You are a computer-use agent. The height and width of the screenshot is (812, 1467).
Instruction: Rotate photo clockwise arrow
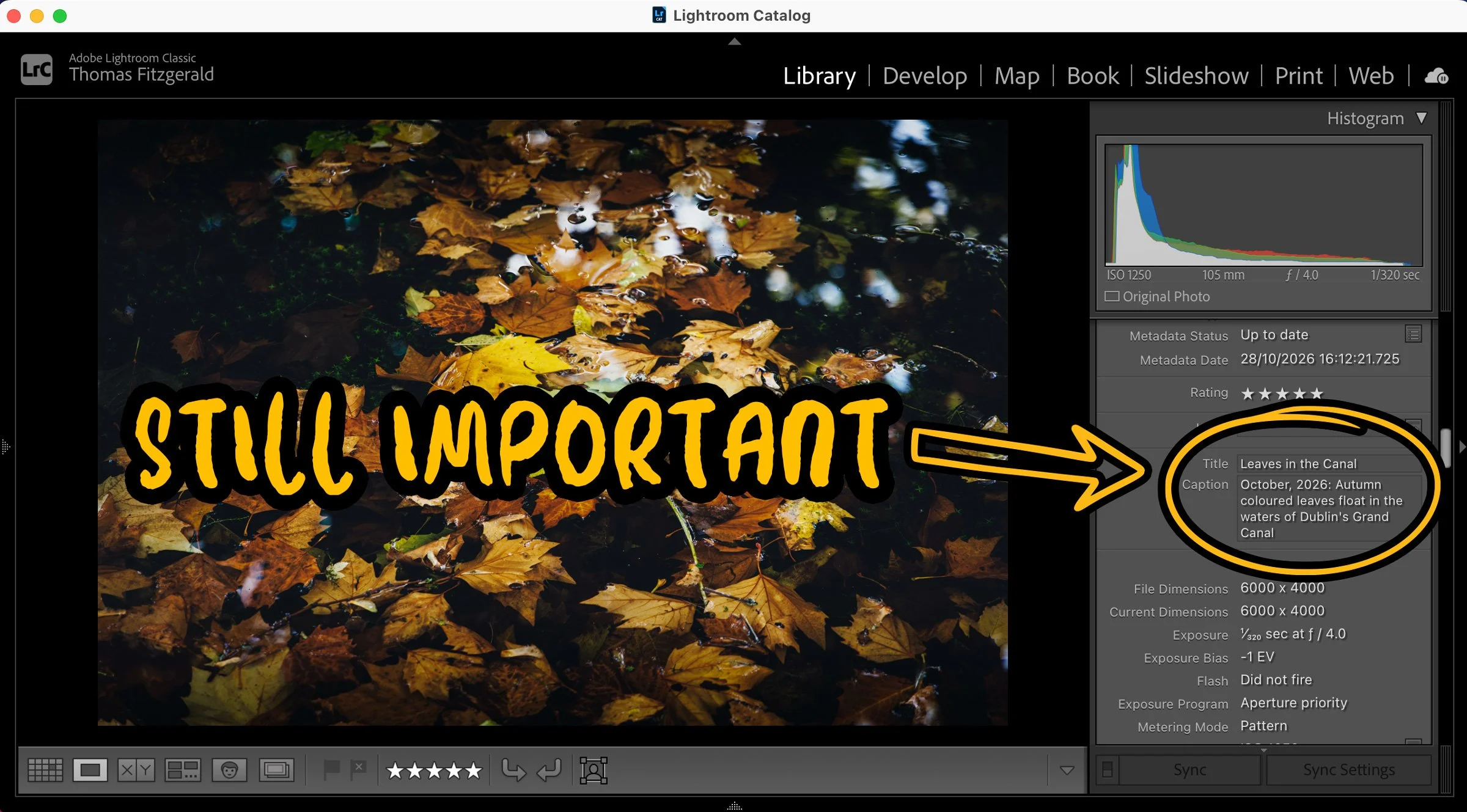[x=549, y=770]
